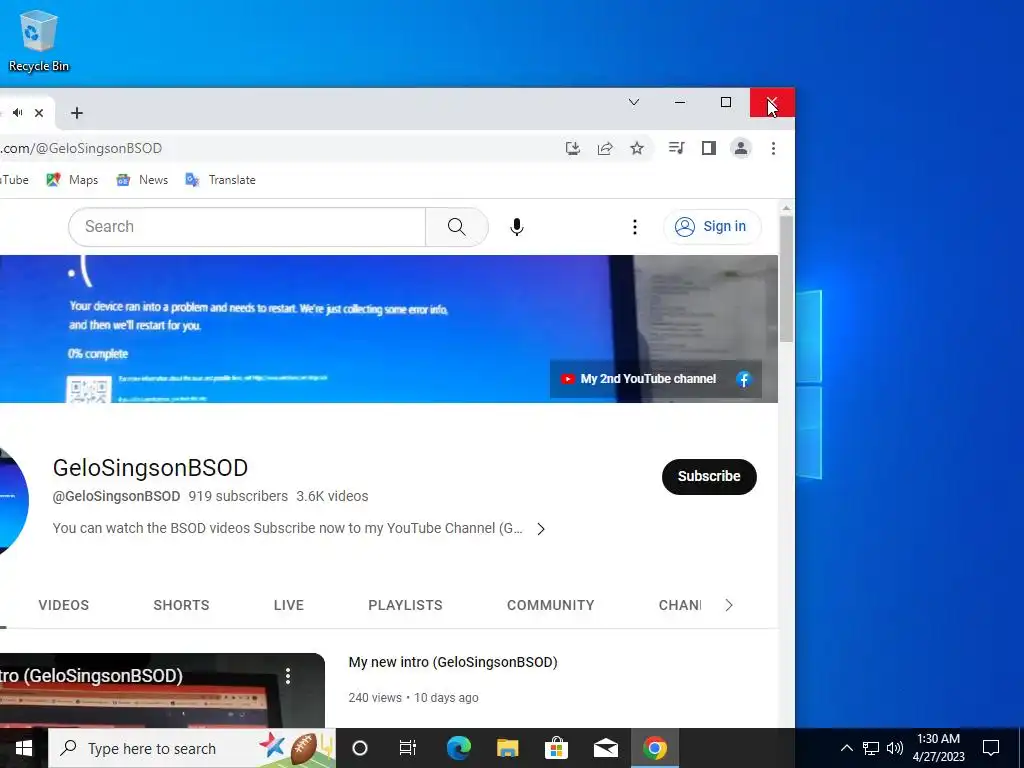Open the News bookmark
Viewport: 1024px width, 768px height.
coord(142,180)
